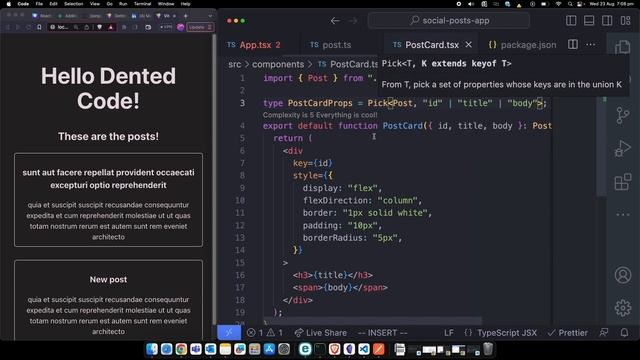
Task: Open the Source Control view
Action: 622,116
